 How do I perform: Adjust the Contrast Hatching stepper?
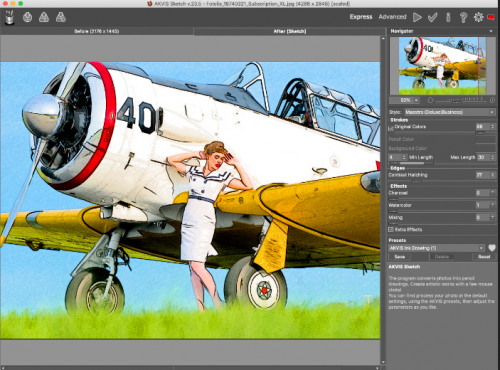tap(493, 175)
